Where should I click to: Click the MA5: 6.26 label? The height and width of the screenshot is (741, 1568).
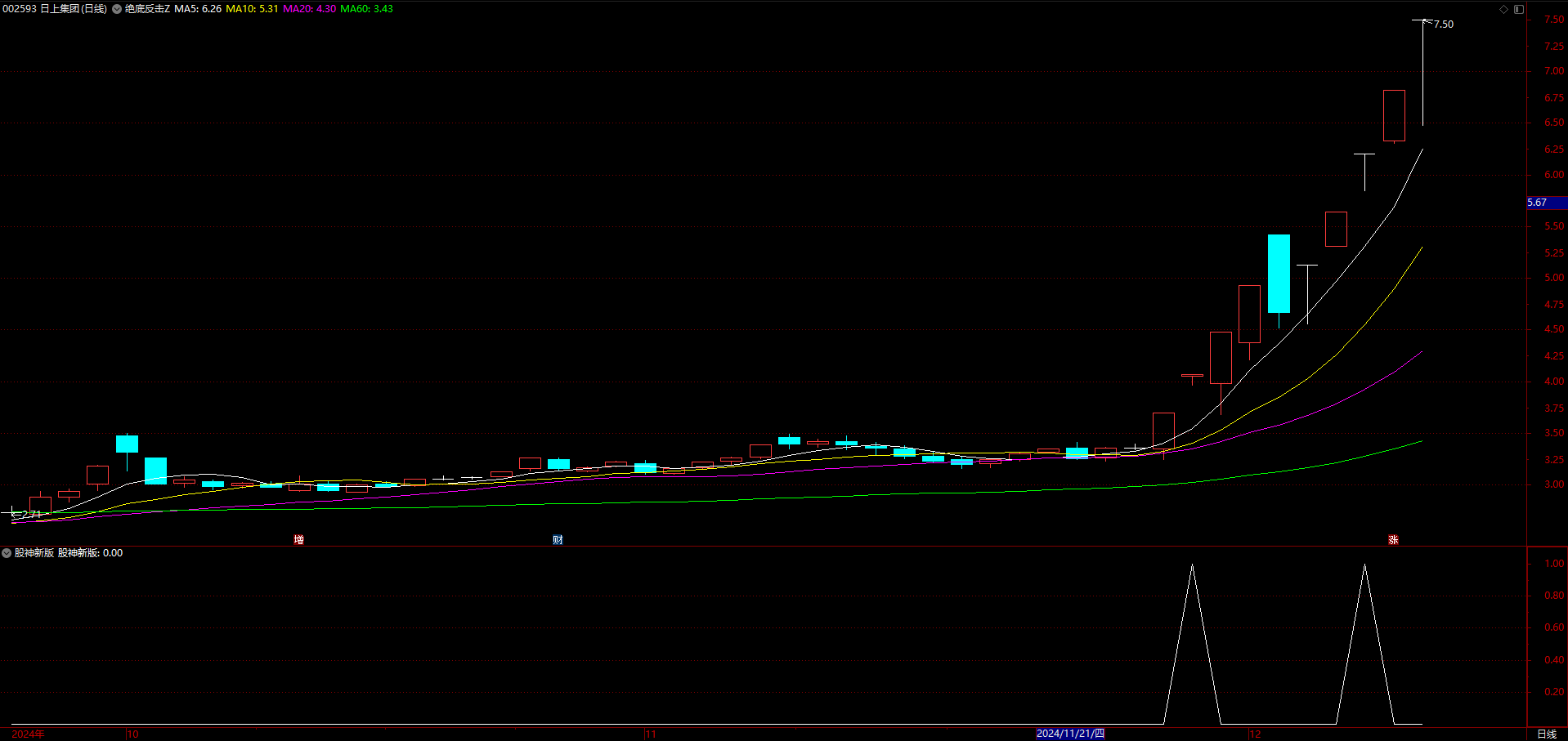pyautogui.click(x=198, y=9)
